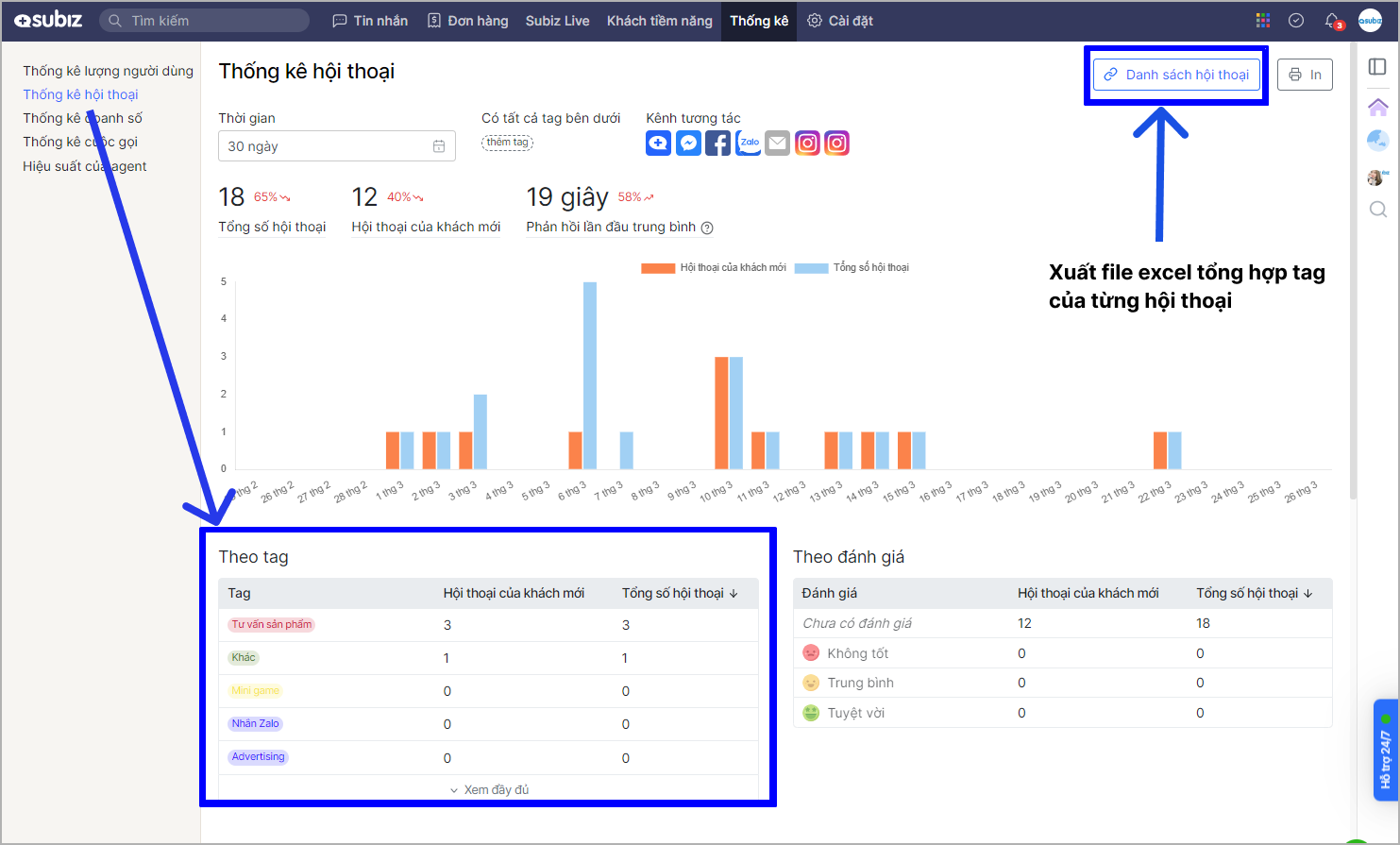Screen dimensions: 1400x845
Task: Toggle the Messenger channel filter icon
Action: [688, 144]
